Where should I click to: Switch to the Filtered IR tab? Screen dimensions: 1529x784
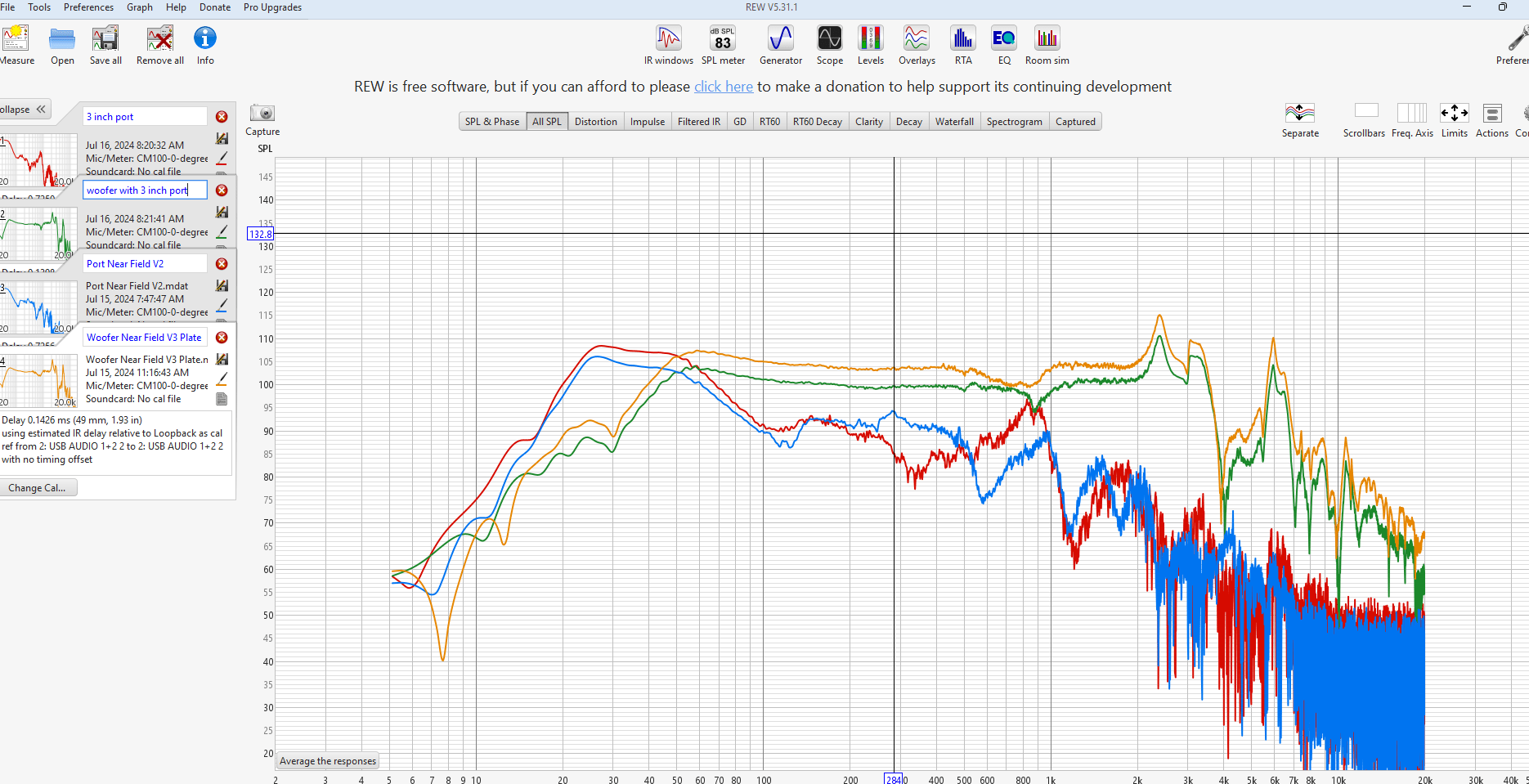point(699,122)
